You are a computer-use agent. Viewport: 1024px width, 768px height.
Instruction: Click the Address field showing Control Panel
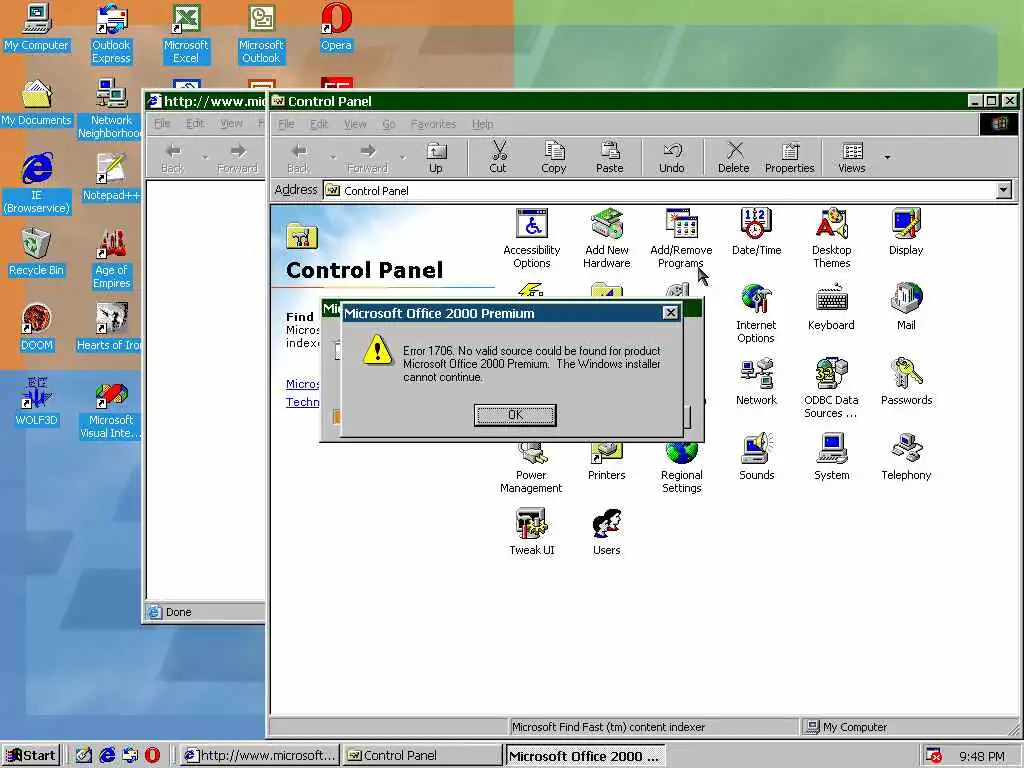coord(660,190)
